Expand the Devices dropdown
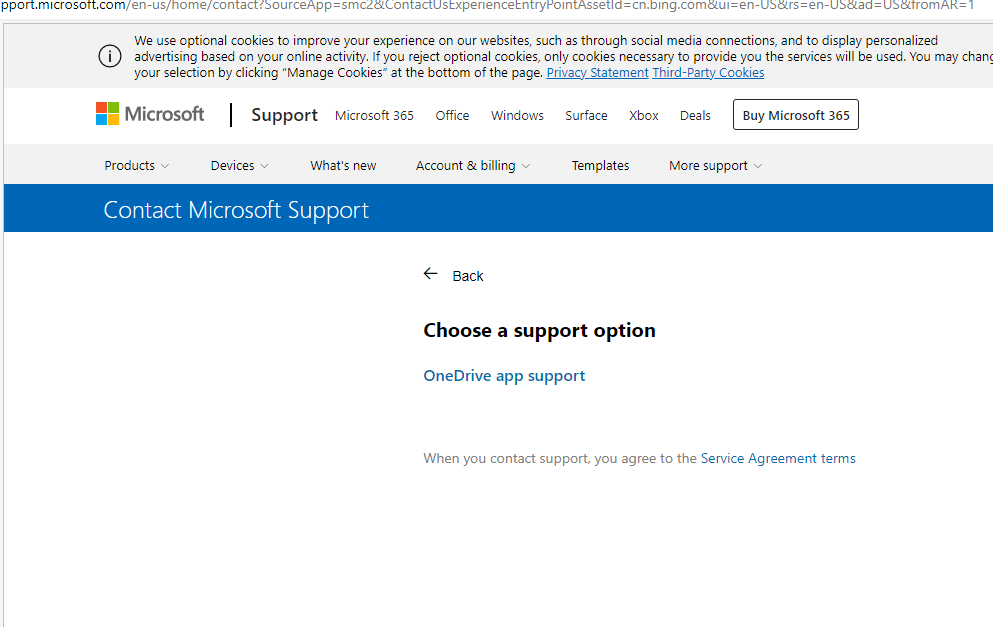Screen dimensions: 993x627 [x=239, y=165]
